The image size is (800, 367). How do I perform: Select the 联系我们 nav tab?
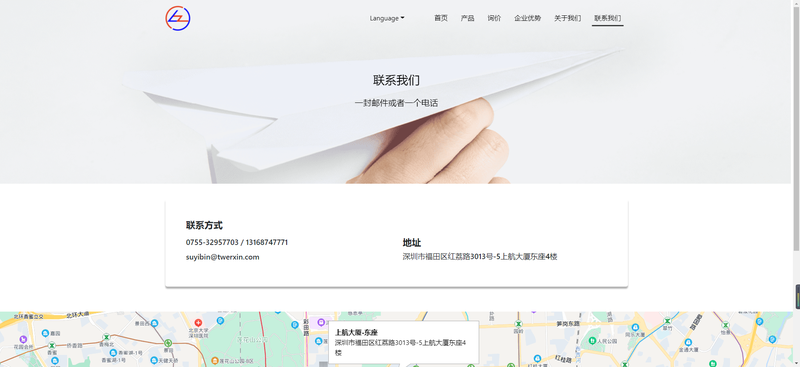click(608, 18)
